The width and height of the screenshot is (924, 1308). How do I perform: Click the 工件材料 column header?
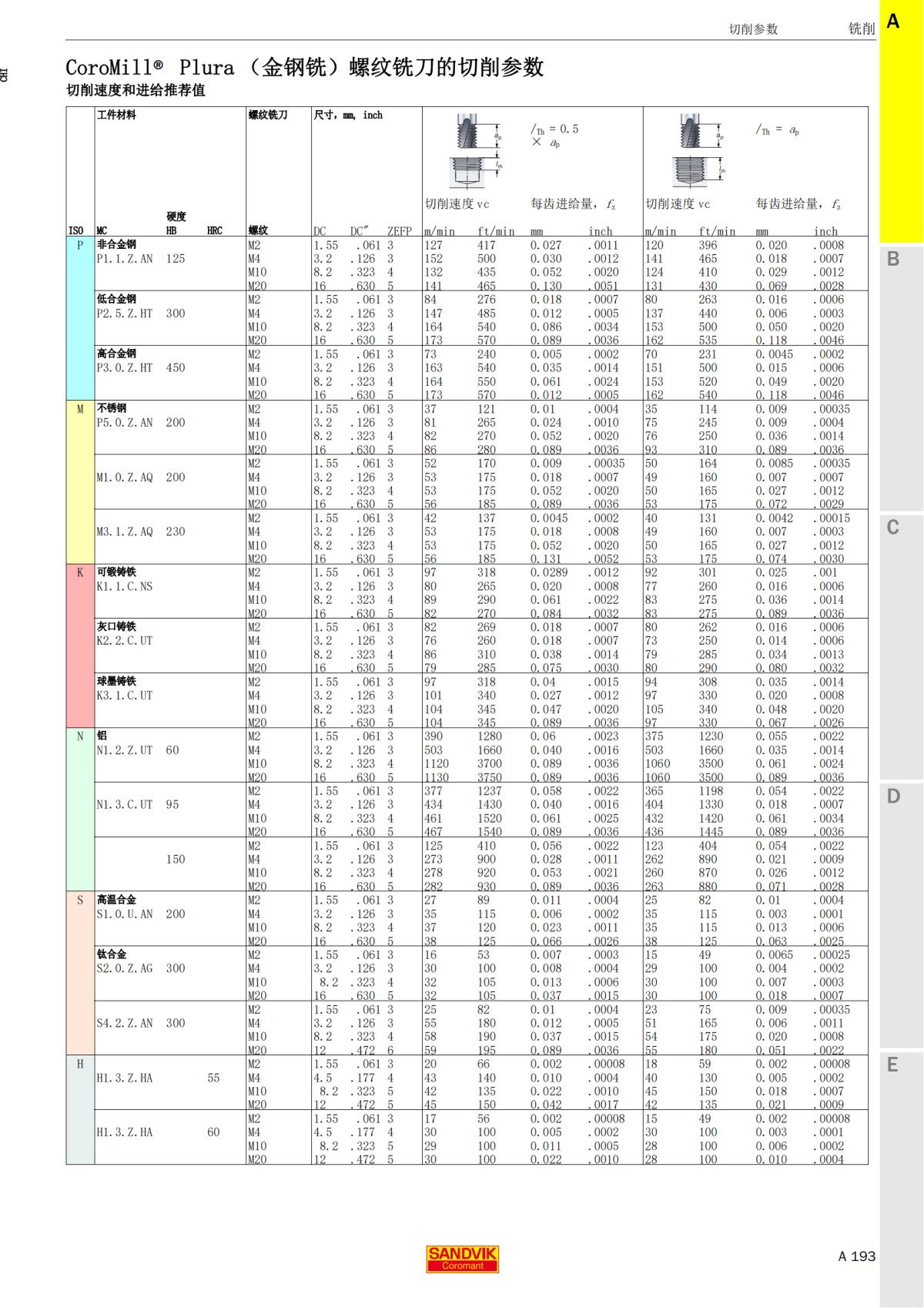[116, 115]
